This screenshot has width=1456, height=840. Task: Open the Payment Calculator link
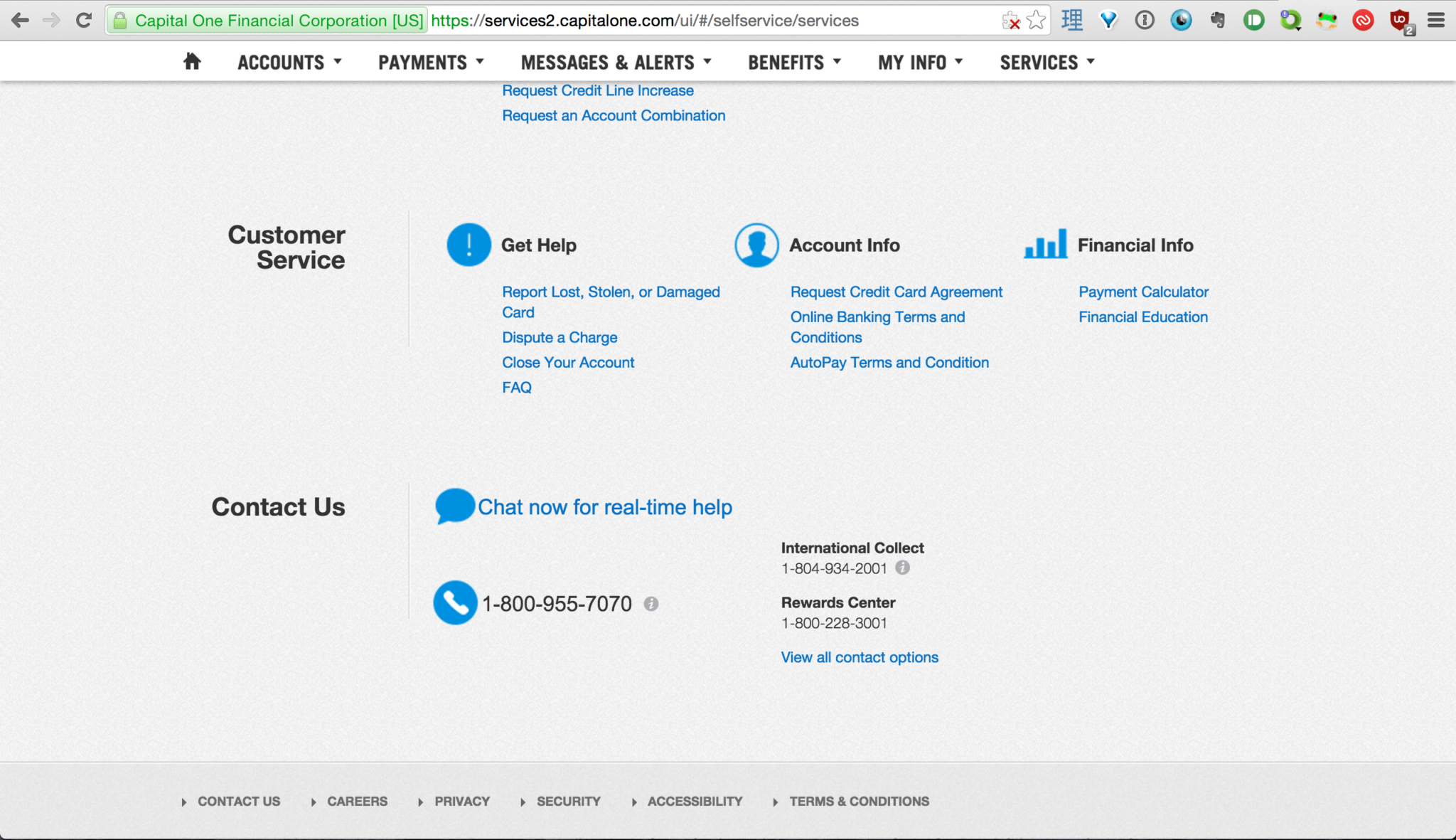(1143, 292)
